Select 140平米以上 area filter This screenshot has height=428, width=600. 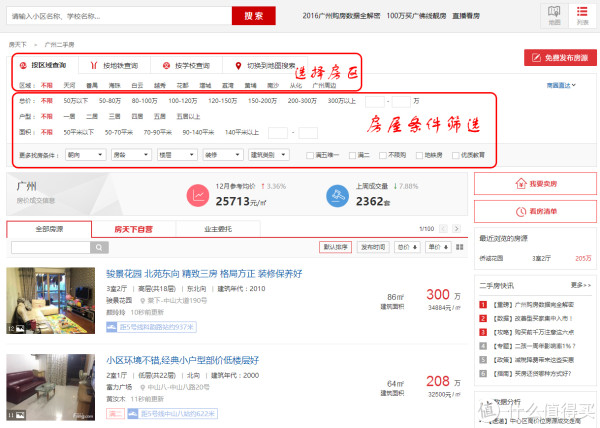pyautogui.click(x=242, y=132)
